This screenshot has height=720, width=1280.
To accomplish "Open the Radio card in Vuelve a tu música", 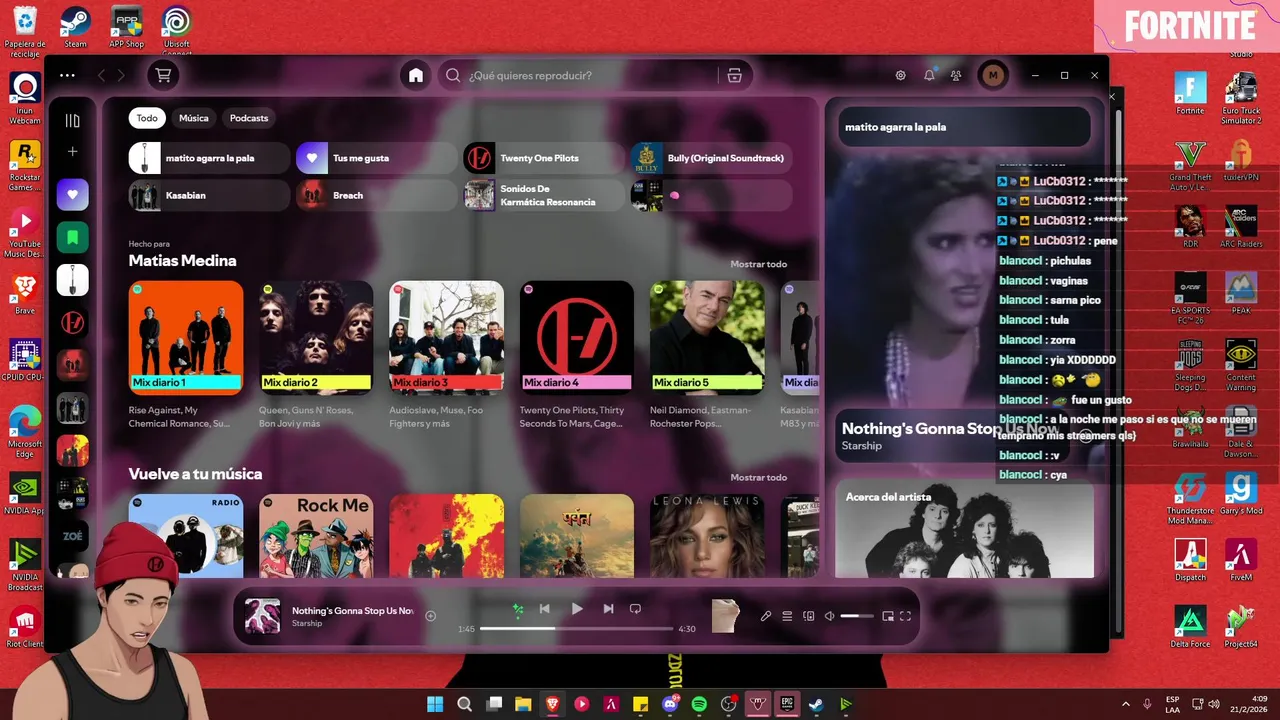I will [x=186, y=535].
